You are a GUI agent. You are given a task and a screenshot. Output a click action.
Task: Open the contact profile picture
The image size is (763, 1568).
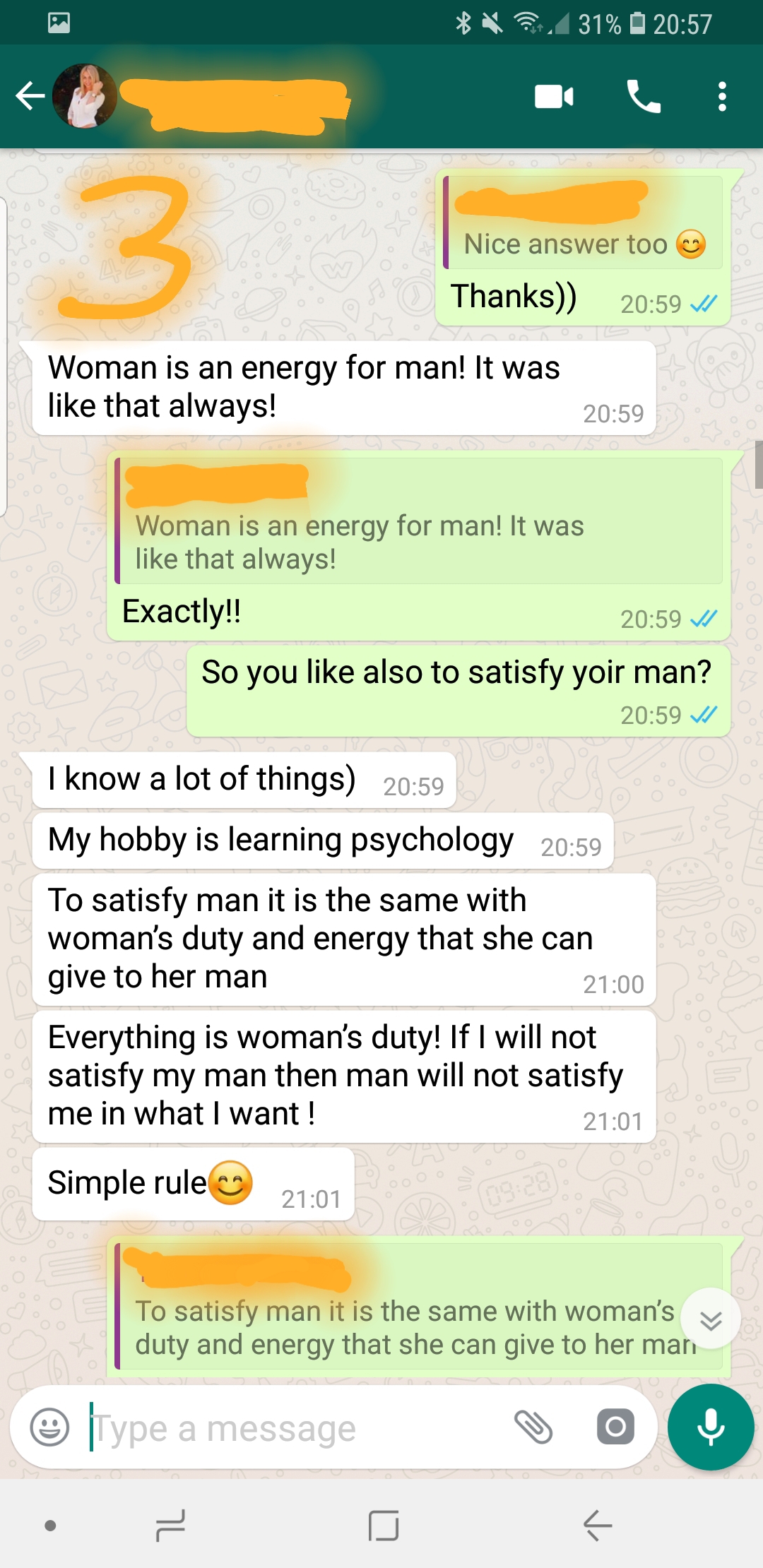85,96
